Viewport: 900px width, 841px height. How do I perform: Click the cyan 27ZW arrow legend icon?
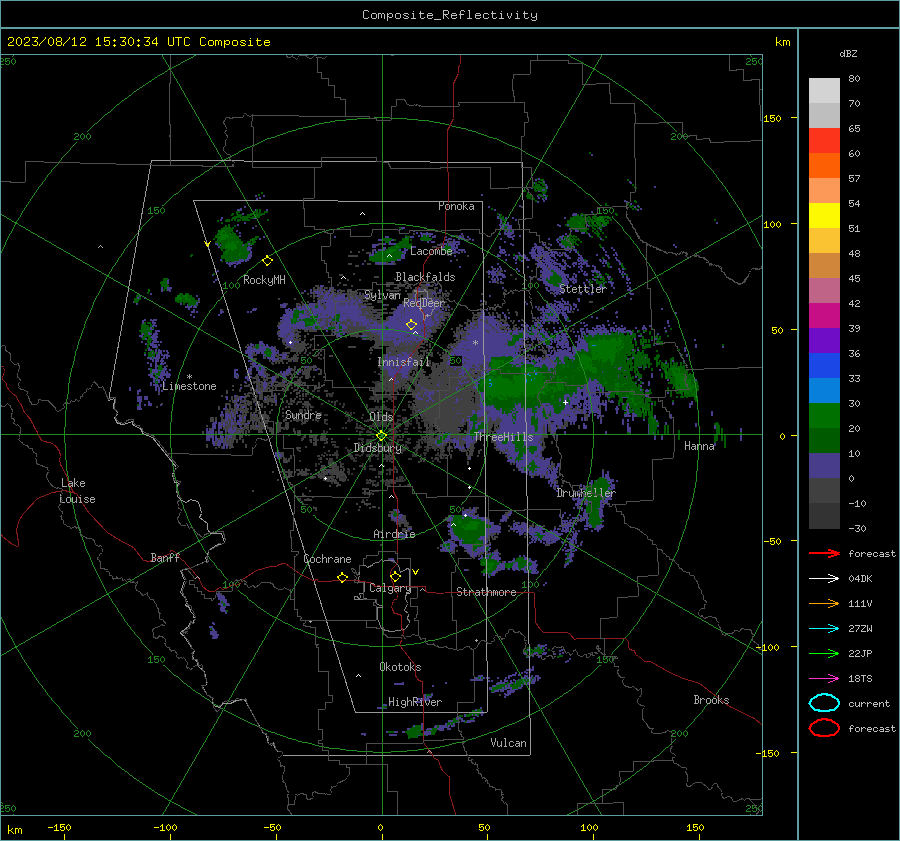824,629
